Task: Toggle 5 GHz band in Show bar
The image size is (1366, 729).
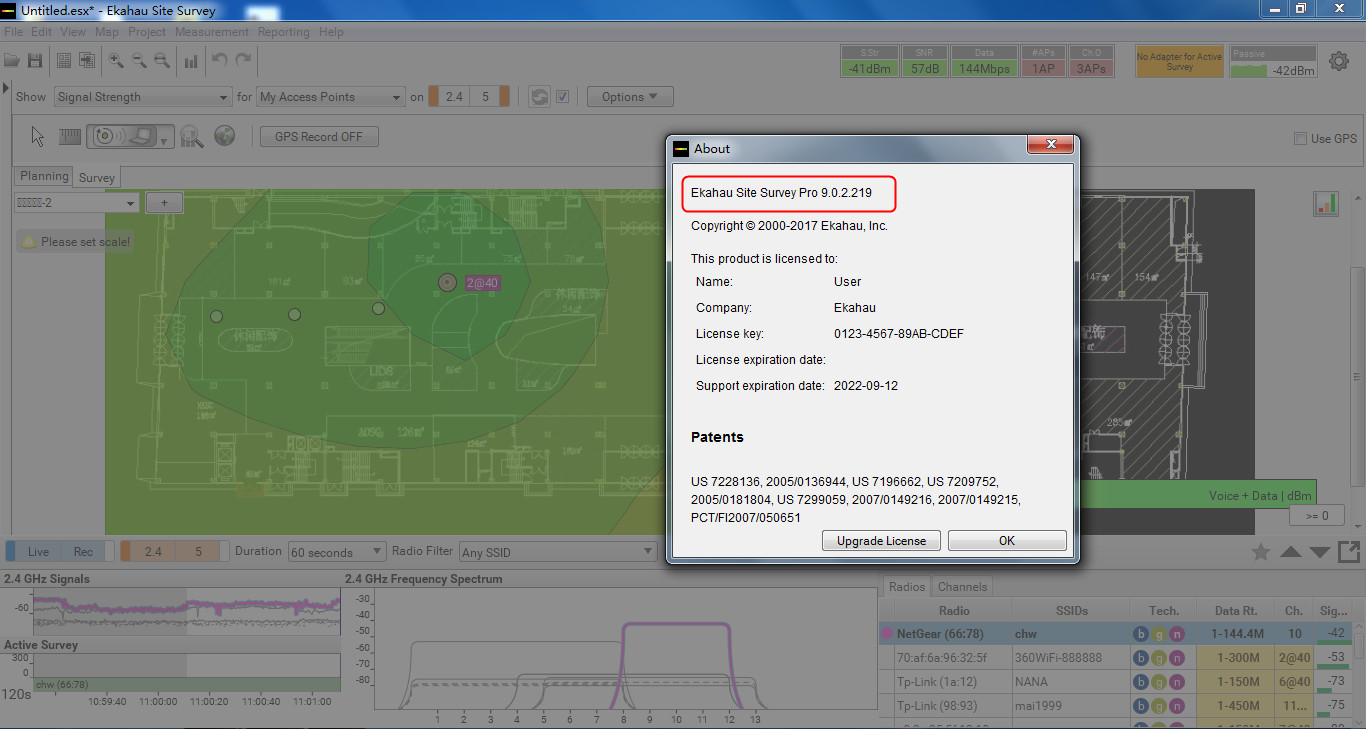Action: point(485,97)
